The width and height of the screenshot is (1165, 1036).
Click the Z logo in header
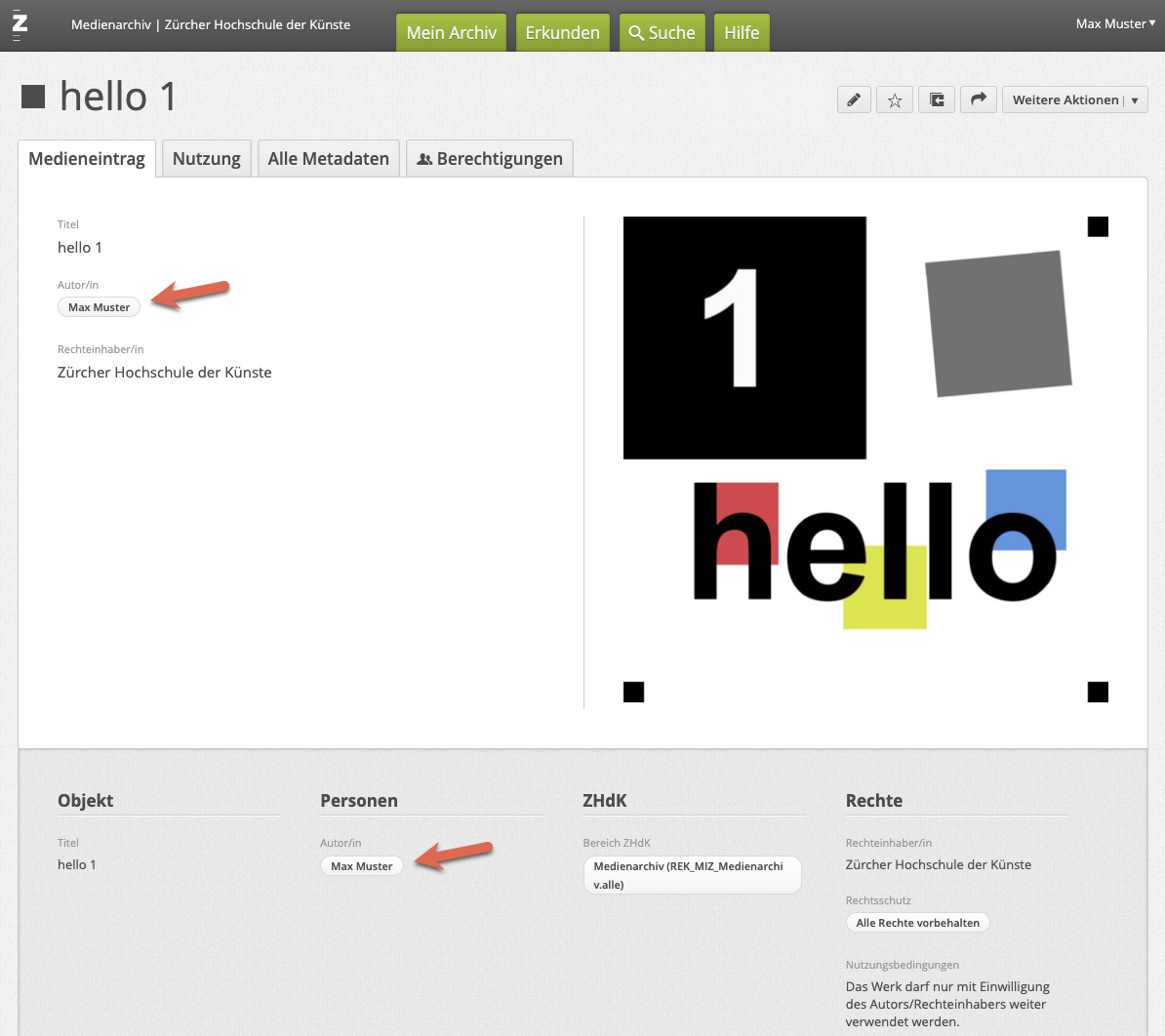20,24
